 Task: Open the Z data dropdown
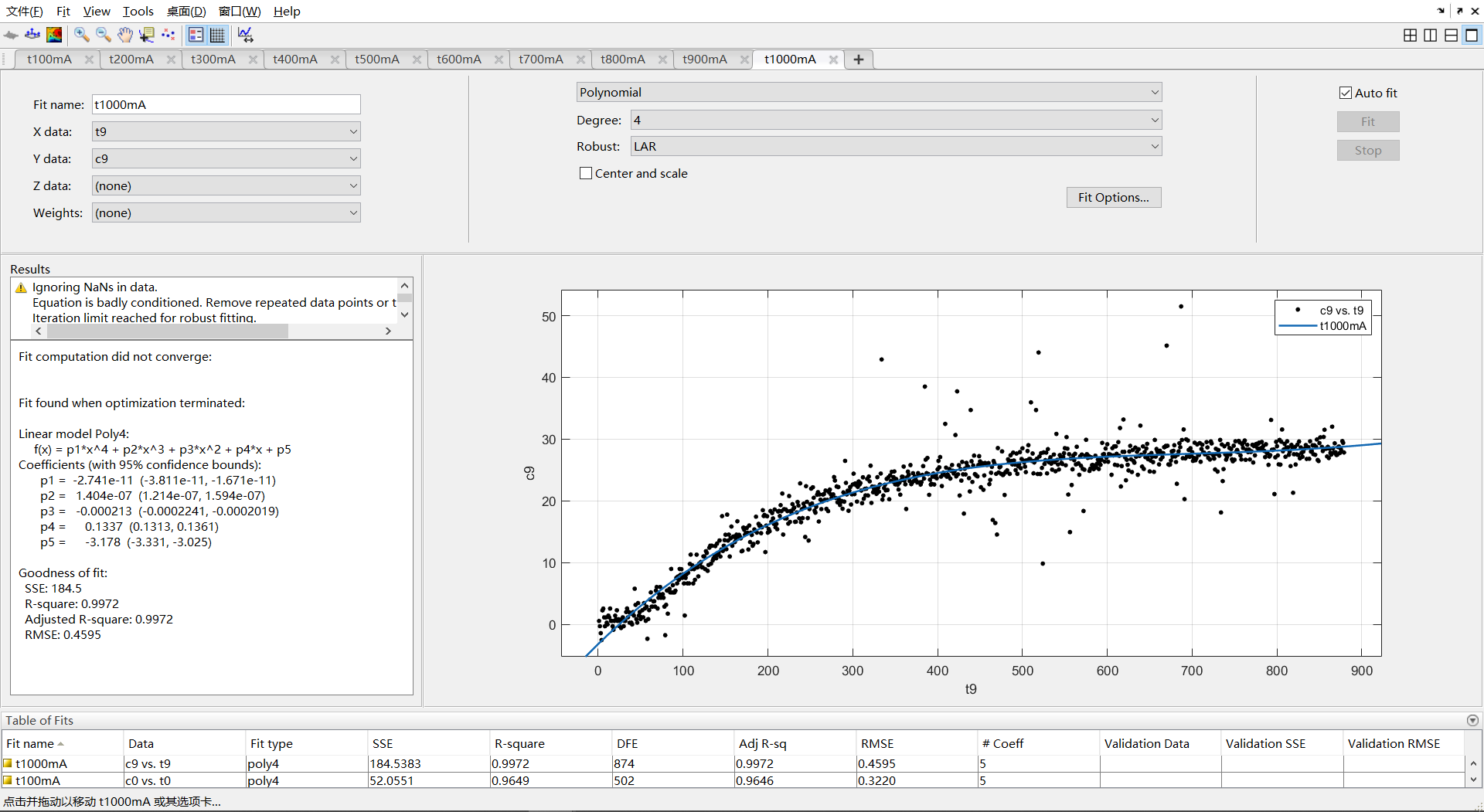(x=226, y=185)
